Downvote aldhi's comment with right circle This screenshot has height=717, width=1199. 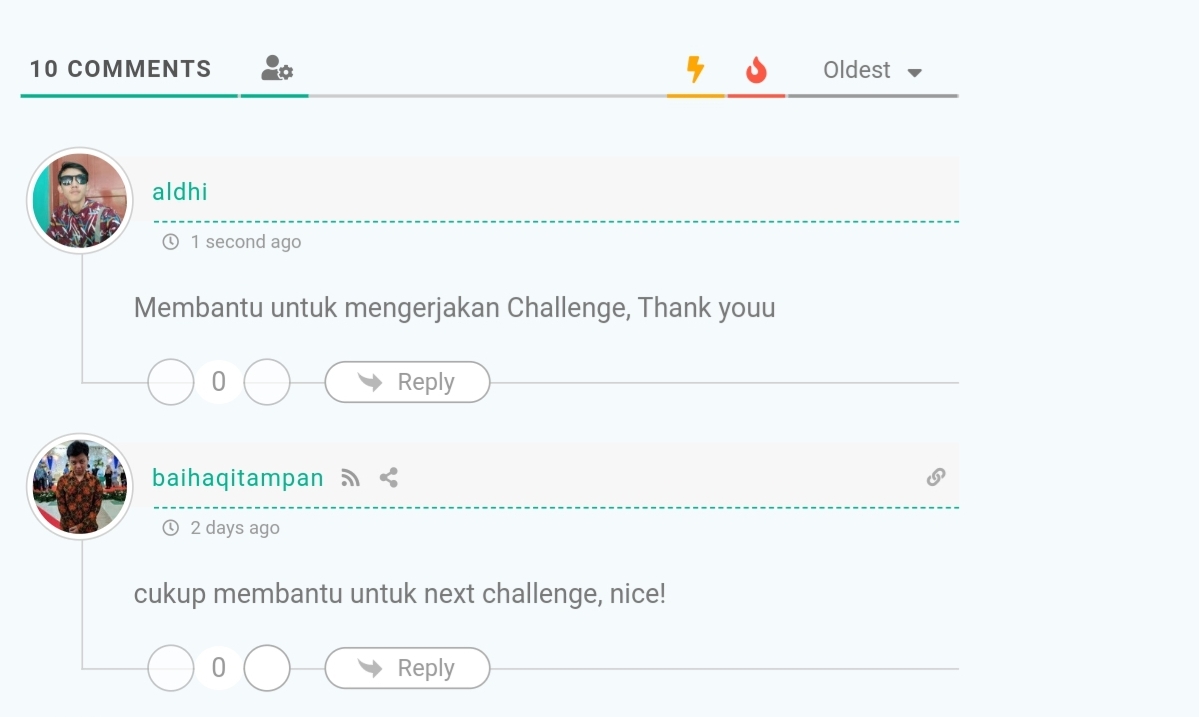[x=267, y=381]
